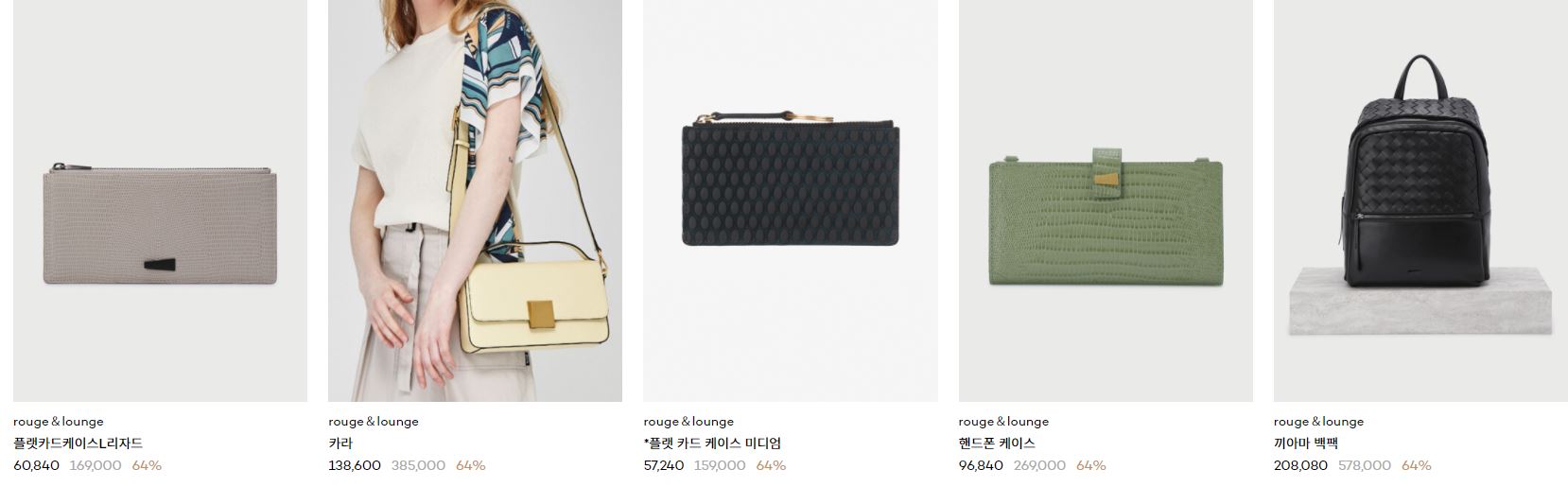Click rouge & lounge brand above 핸드폰 케이스
The width and height of the screenshot is (1568, 487).
tap(1003, 422)
